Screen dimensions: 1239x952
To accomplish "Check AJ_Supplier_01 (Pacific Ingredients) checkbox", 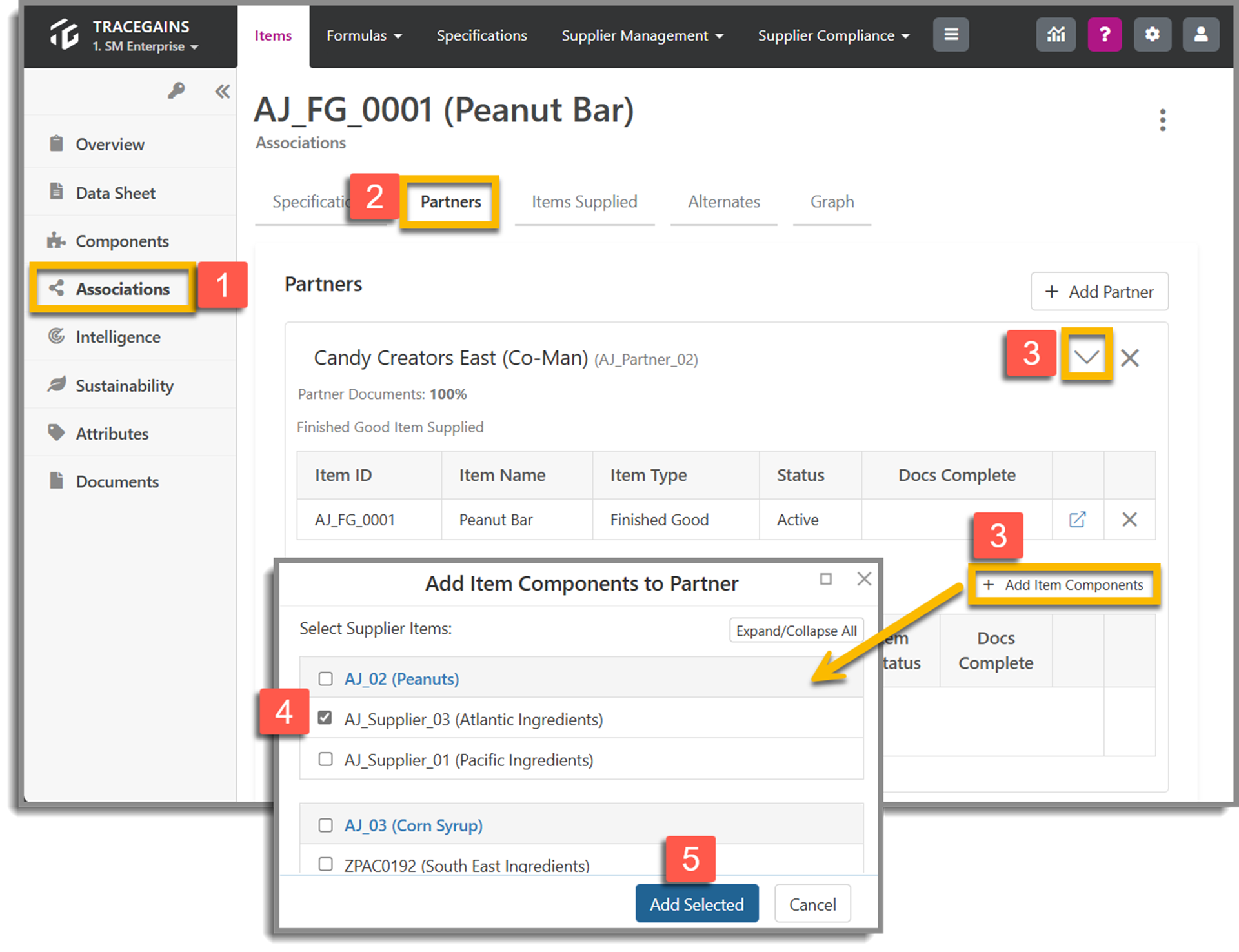I will pos(325,759).
